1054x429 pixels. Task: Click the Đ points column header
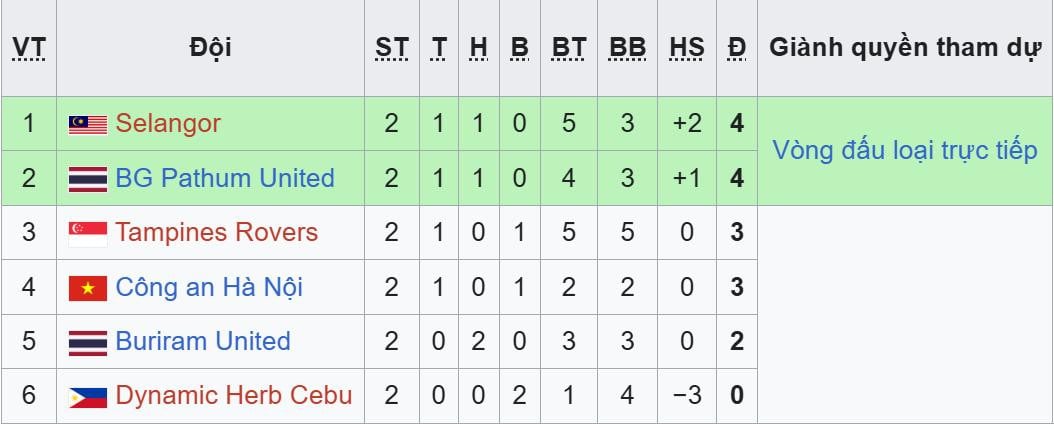(x=737, y=48)
